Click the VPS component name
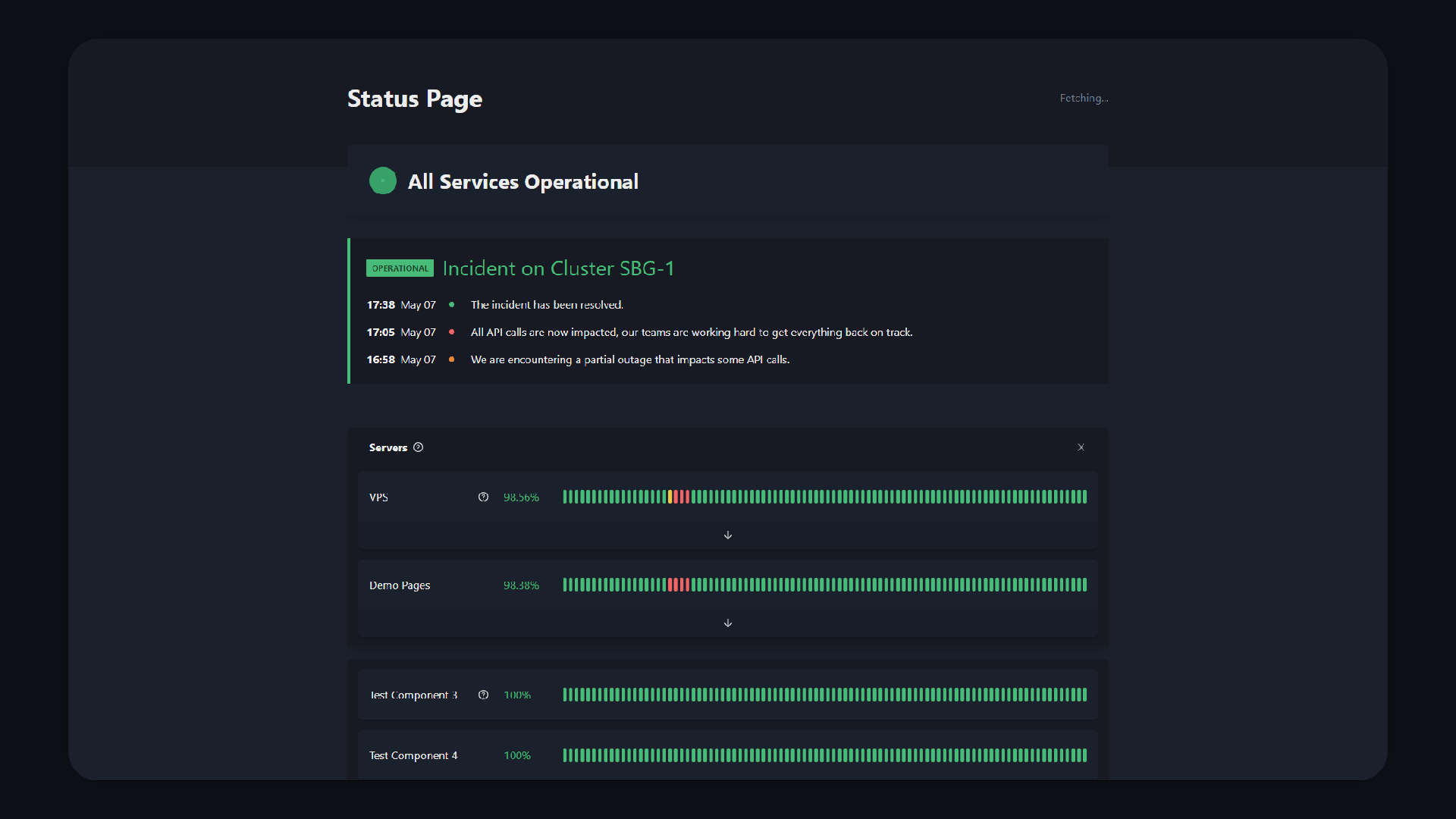1456x819 pixels. pyautogui.click(x=378, y=497)
